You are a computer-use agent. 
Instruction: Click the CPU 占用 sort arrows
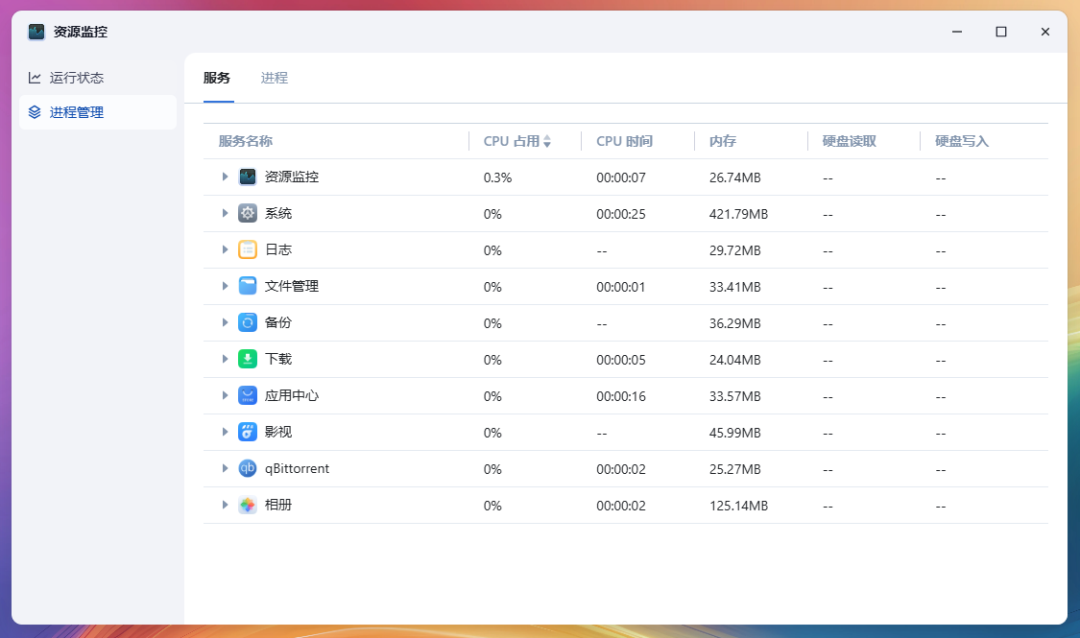[547, 141]
